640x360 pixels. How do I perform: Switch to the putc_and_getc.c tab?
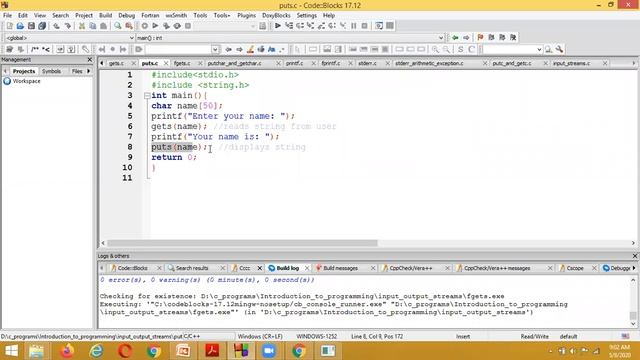pyautogui.click(x=512, y=64)
